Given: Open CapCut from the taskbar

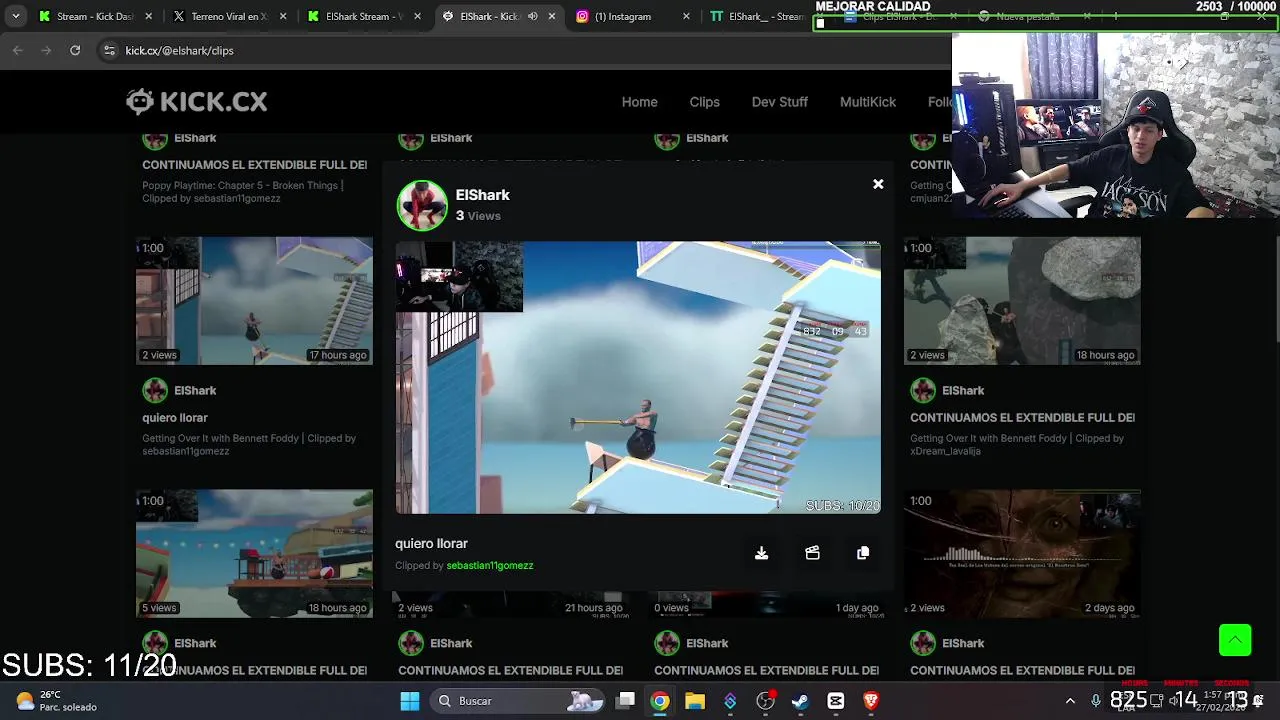Looking at the screenshot, I should click(x=836, y=701).
